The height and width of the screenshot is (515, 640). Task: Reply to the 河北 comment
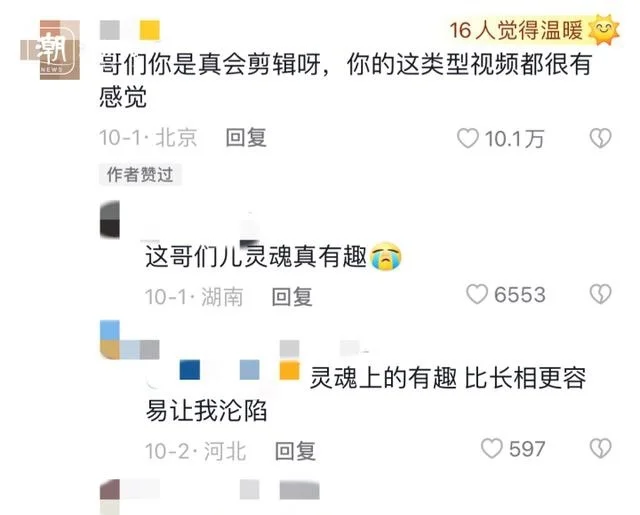coord(295,451)
